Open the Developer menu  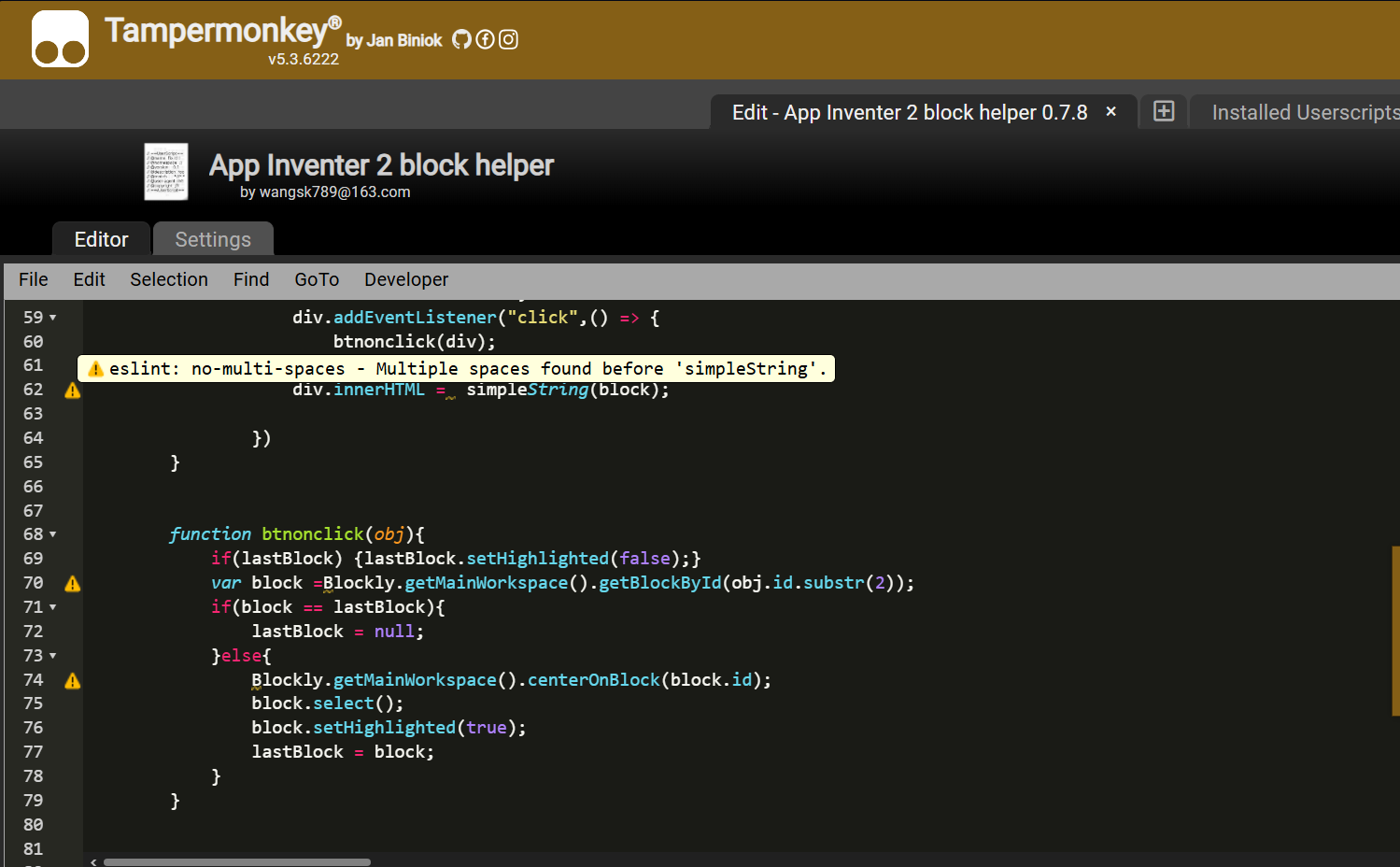406,279
